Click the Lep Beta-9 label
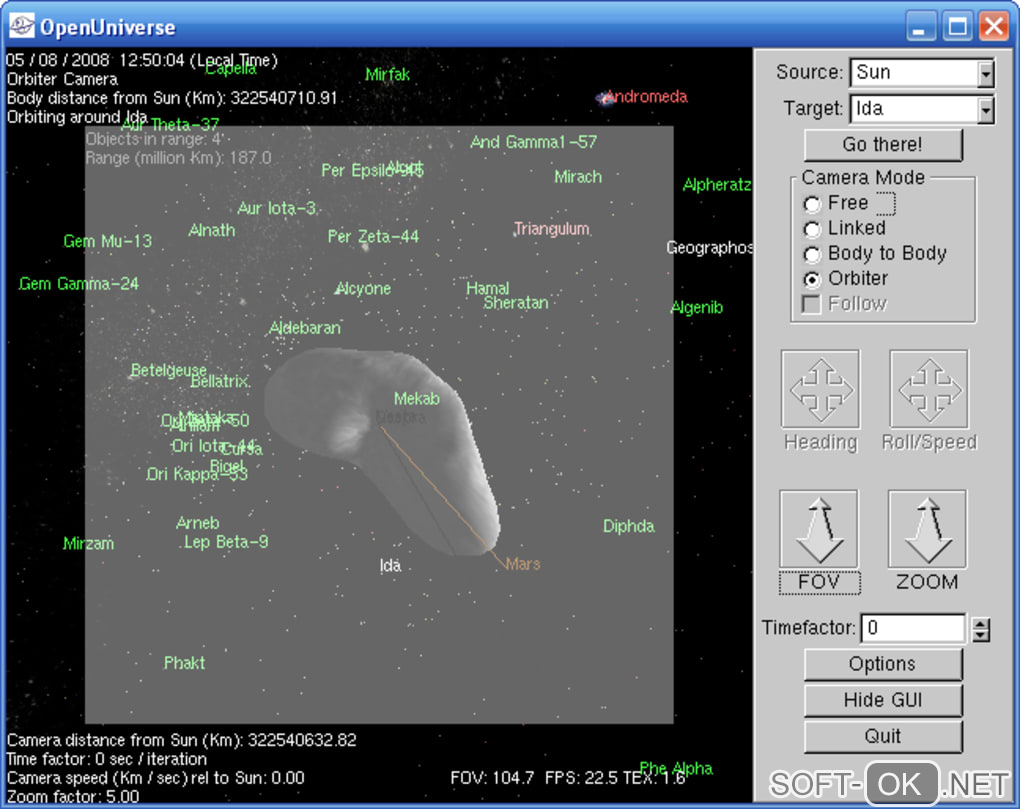The height and width of the screenshot is (809, 1020). [x=226, y=542]
